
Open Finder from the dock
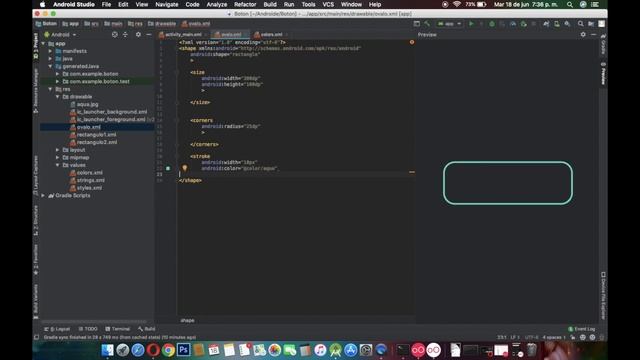pos(107,350)
